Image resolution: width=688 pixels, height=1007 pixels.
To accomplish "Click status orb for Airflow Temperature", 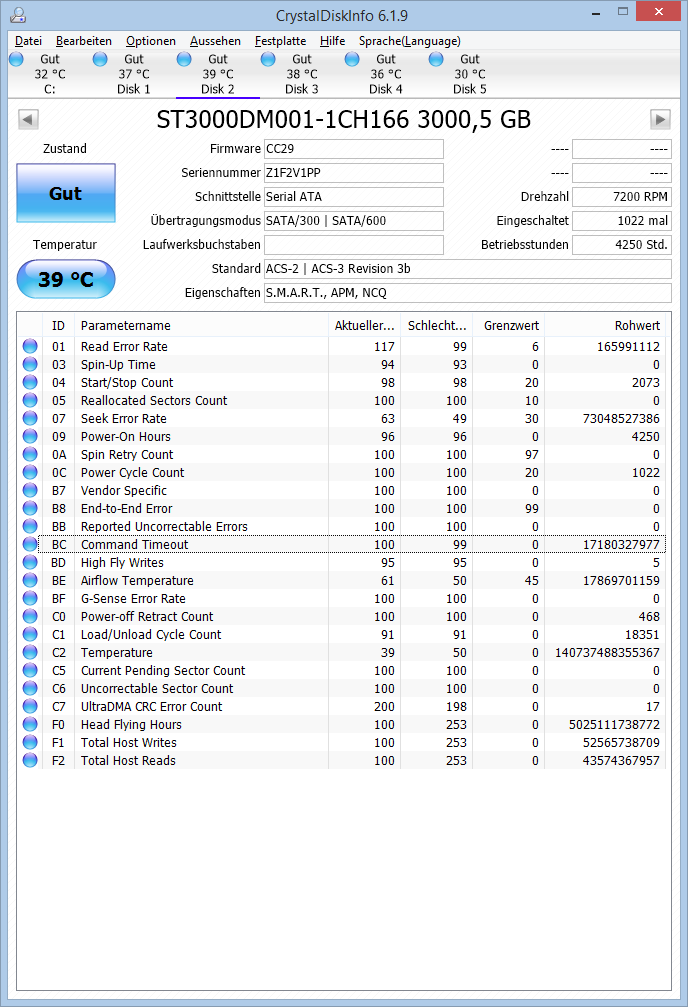I will click(x=30, y=580).
